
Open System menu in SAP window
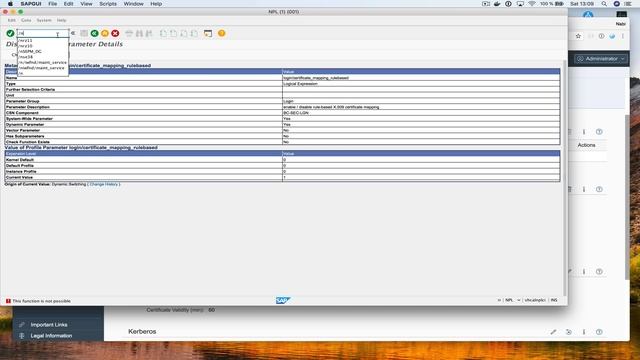click(44, 20)
